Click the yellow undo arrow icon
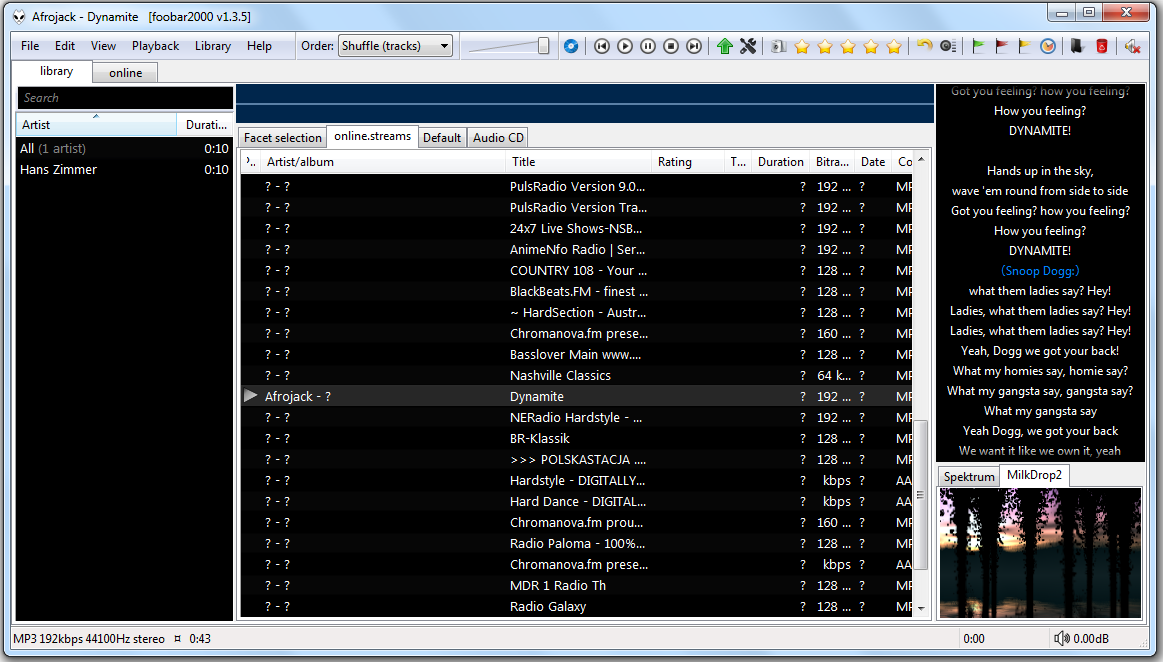1163x662 pixels. (924, 46)
